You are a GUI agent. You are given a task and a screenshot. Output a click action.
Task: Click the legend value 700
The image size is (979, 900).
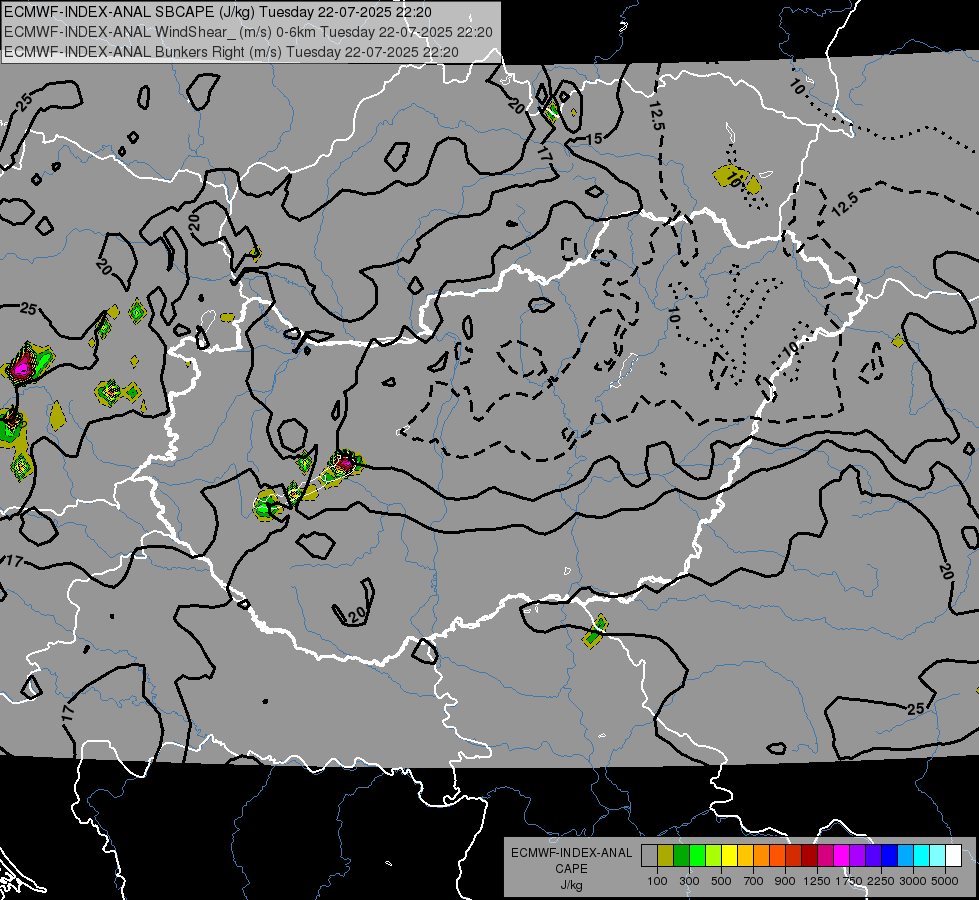pyautogui.click(x=754, y=881)
